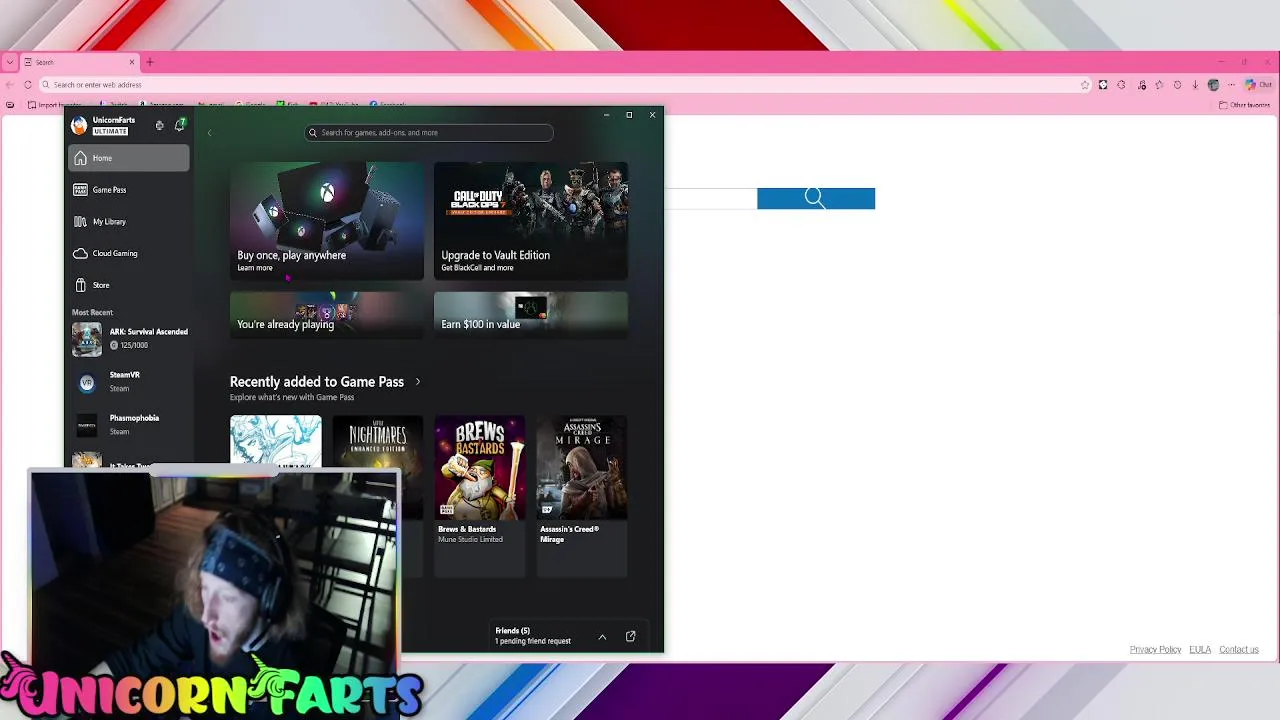Open Recently added to Game Pass heading
1280x720 pixels.
[x=317, y=382]
